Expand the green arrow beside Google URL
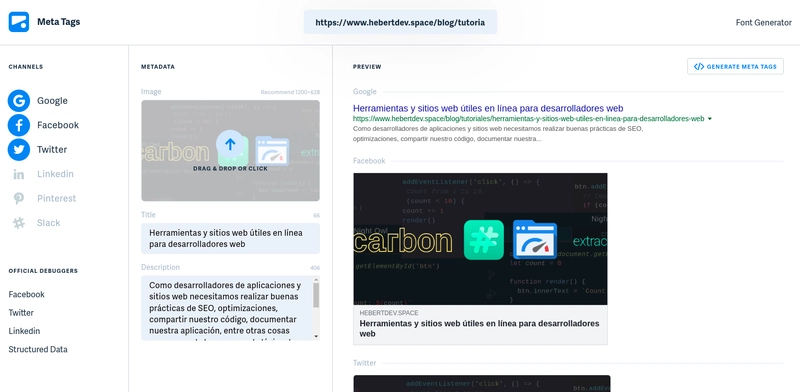The width and height of the screenshot is (800, 392). (x=710, y=119)
